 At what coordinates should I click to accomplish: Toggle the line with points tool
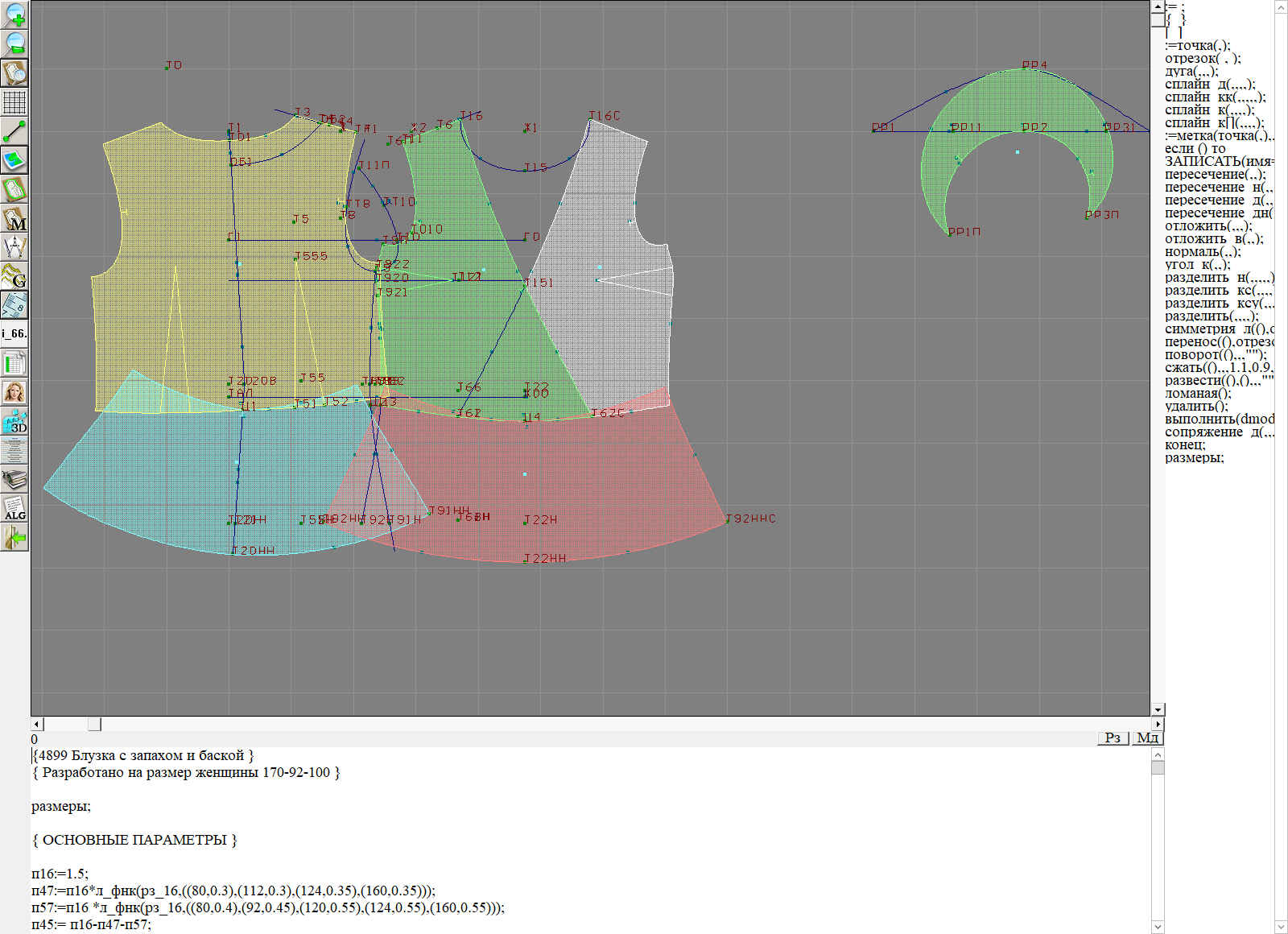coord(14,131)
